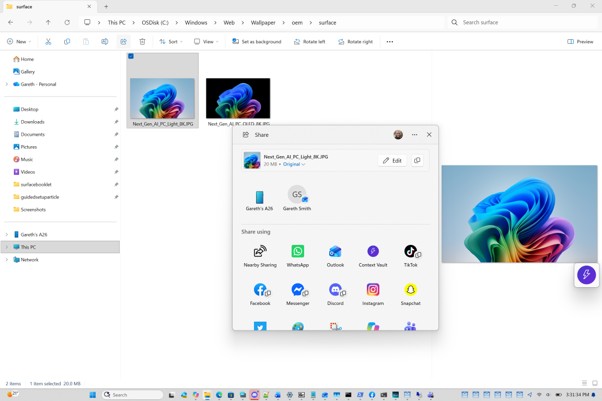Image resolution: width=602 pixels, height=401 pixels.
Task: Add a new File Explorer tab
Action: [x=106, y=7]
